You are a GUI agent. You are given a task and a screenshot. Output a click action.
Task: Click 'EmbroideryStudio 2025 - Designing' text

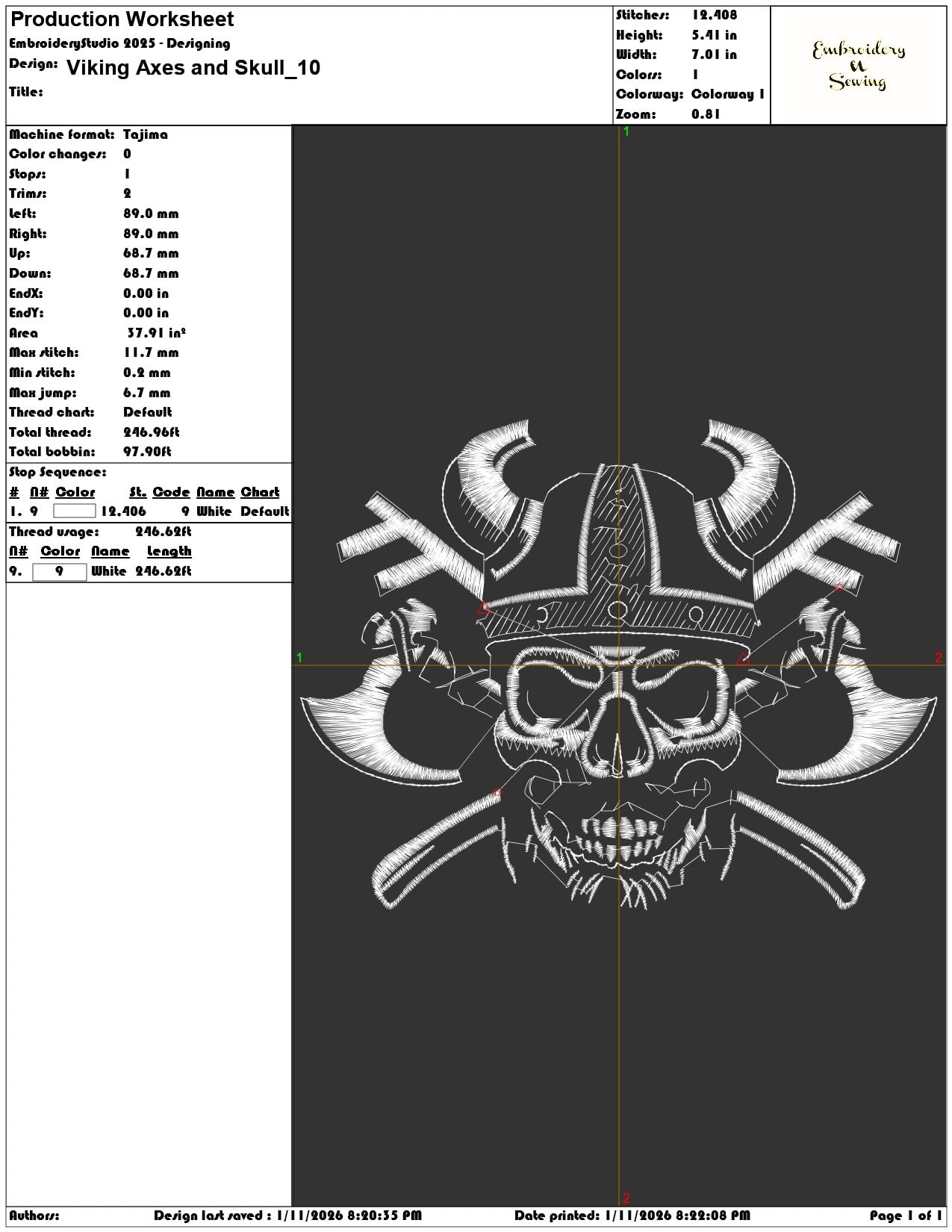tap(119, 43)
